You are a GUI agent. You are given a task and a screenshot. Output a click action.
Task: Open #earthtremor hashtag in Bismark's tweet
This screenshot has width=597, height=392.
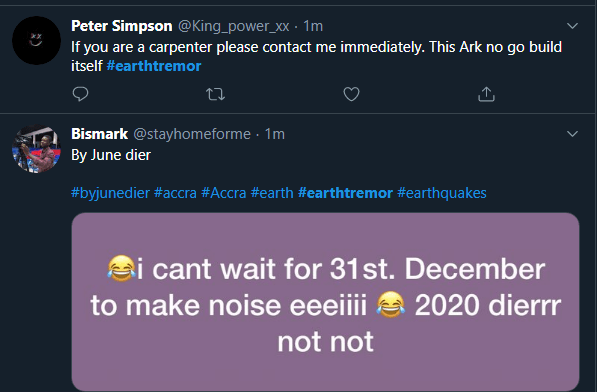pyautogui.click(x=345, y=193)
